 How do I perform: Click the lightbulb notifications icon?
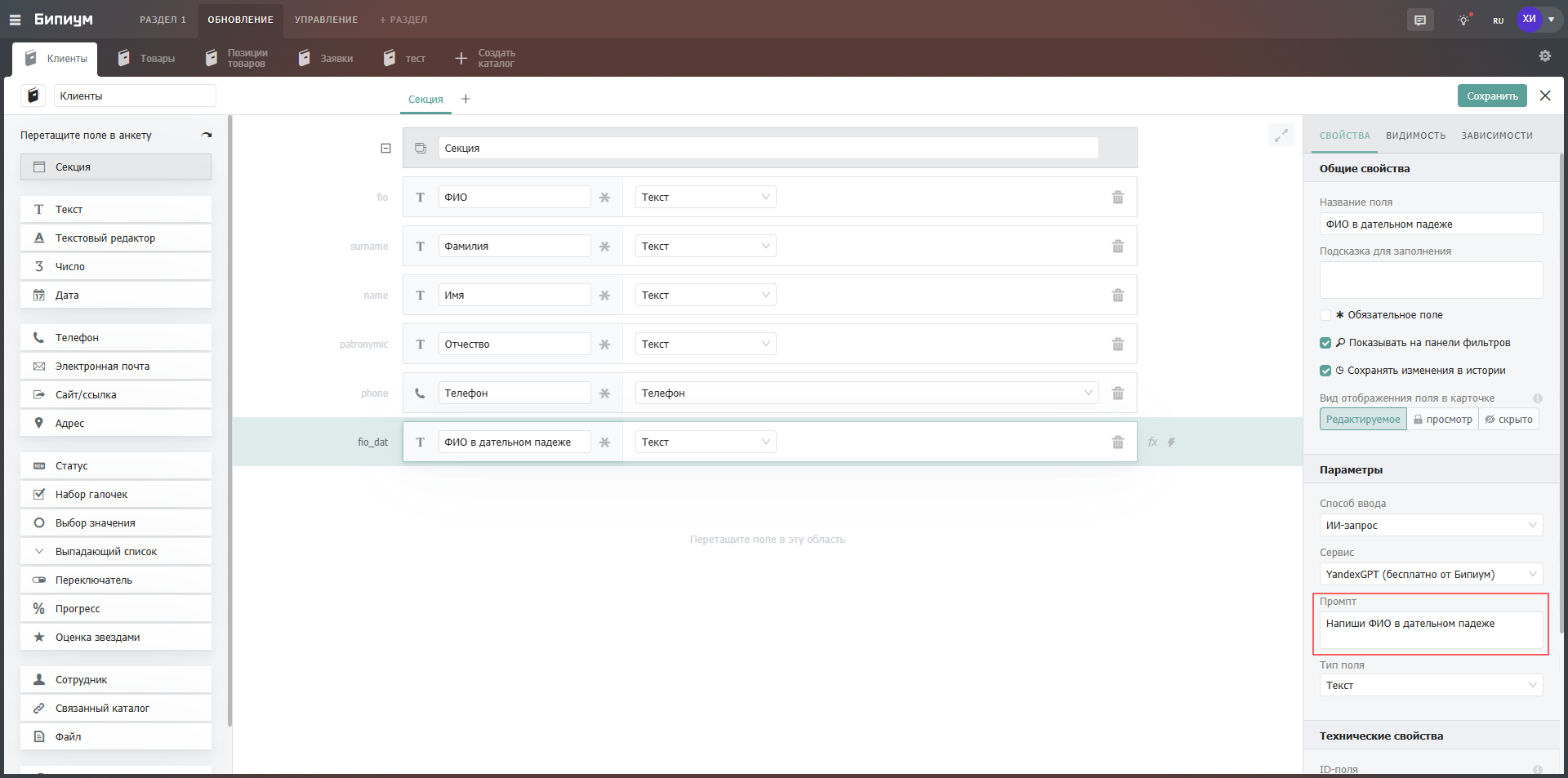[x=1463, y=20]
